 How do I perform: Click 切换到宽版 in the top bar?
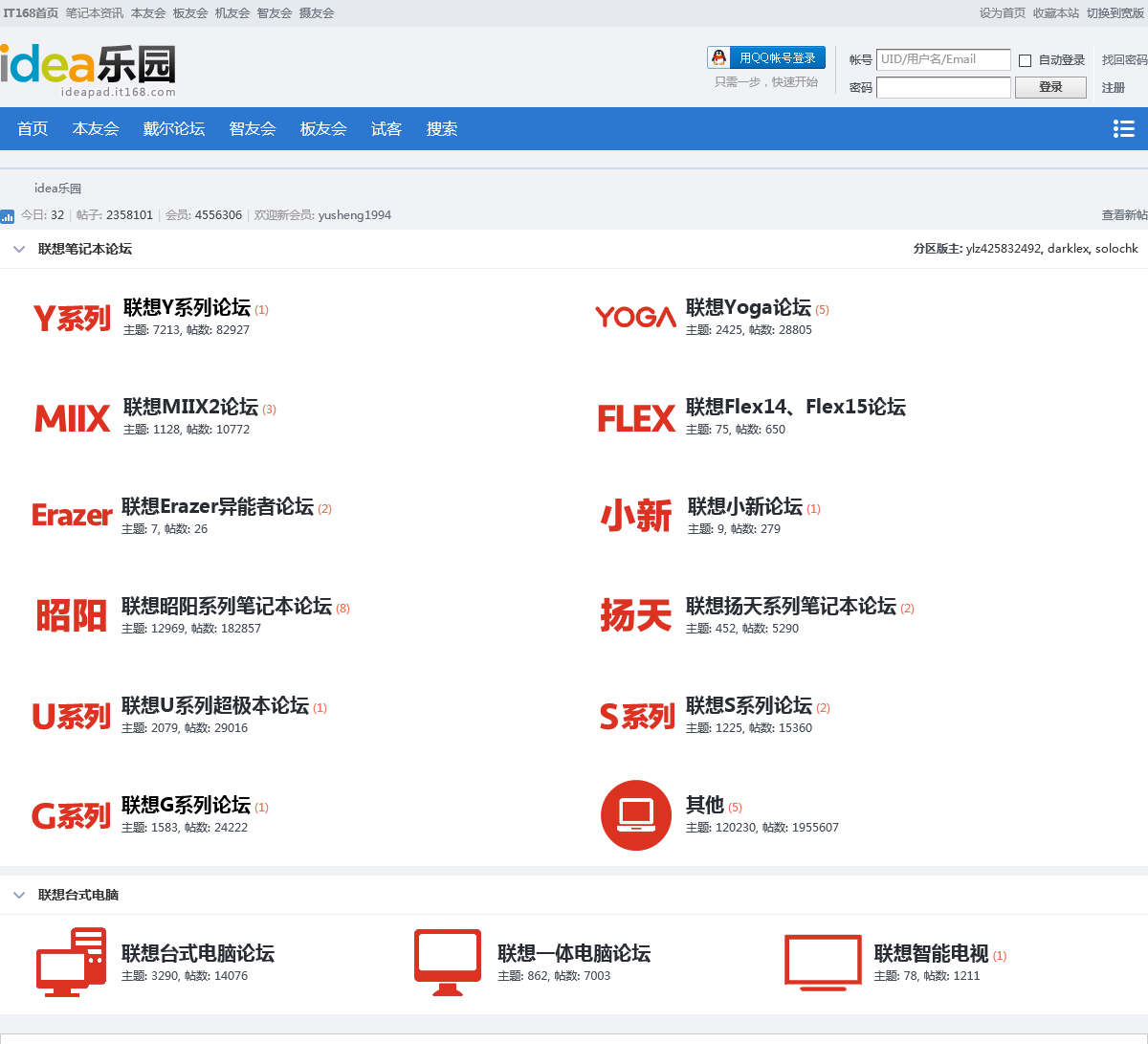1115,13
